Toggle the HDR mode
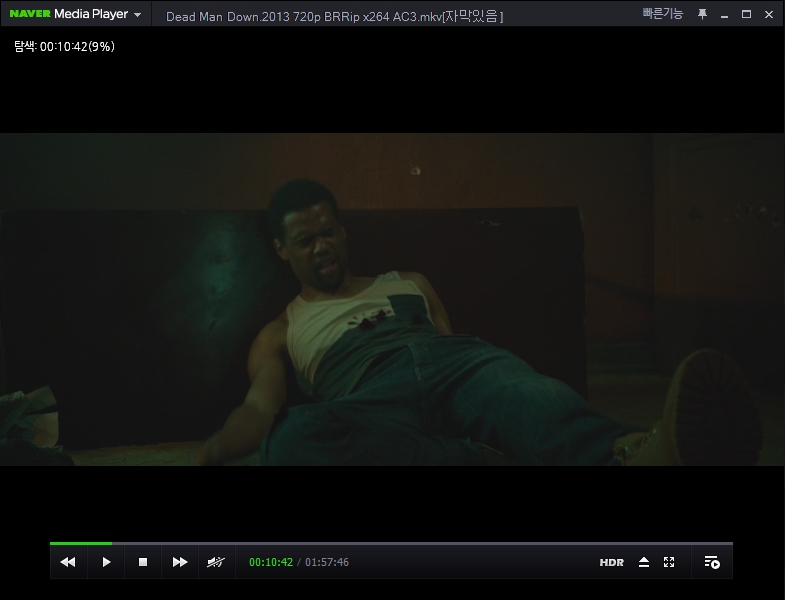Screen dimensions: 785x600 (x=611, y=562)
